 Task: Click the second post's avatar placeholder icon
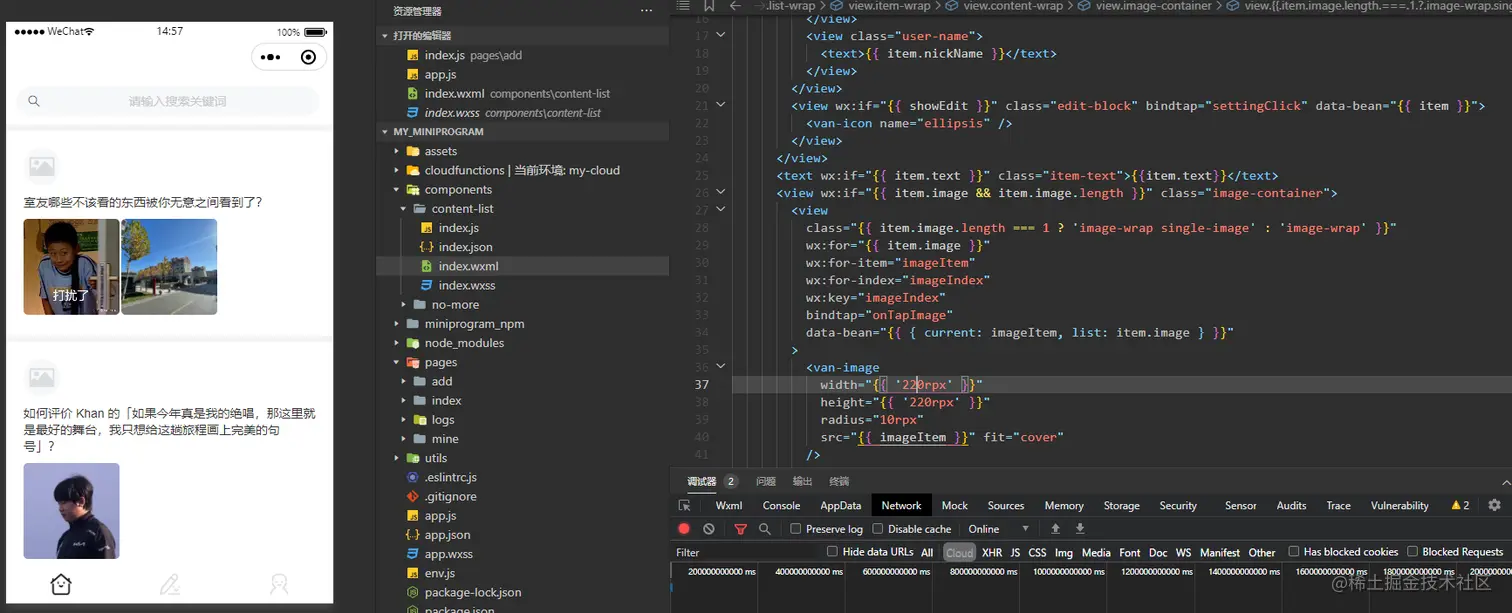[41, 377]
